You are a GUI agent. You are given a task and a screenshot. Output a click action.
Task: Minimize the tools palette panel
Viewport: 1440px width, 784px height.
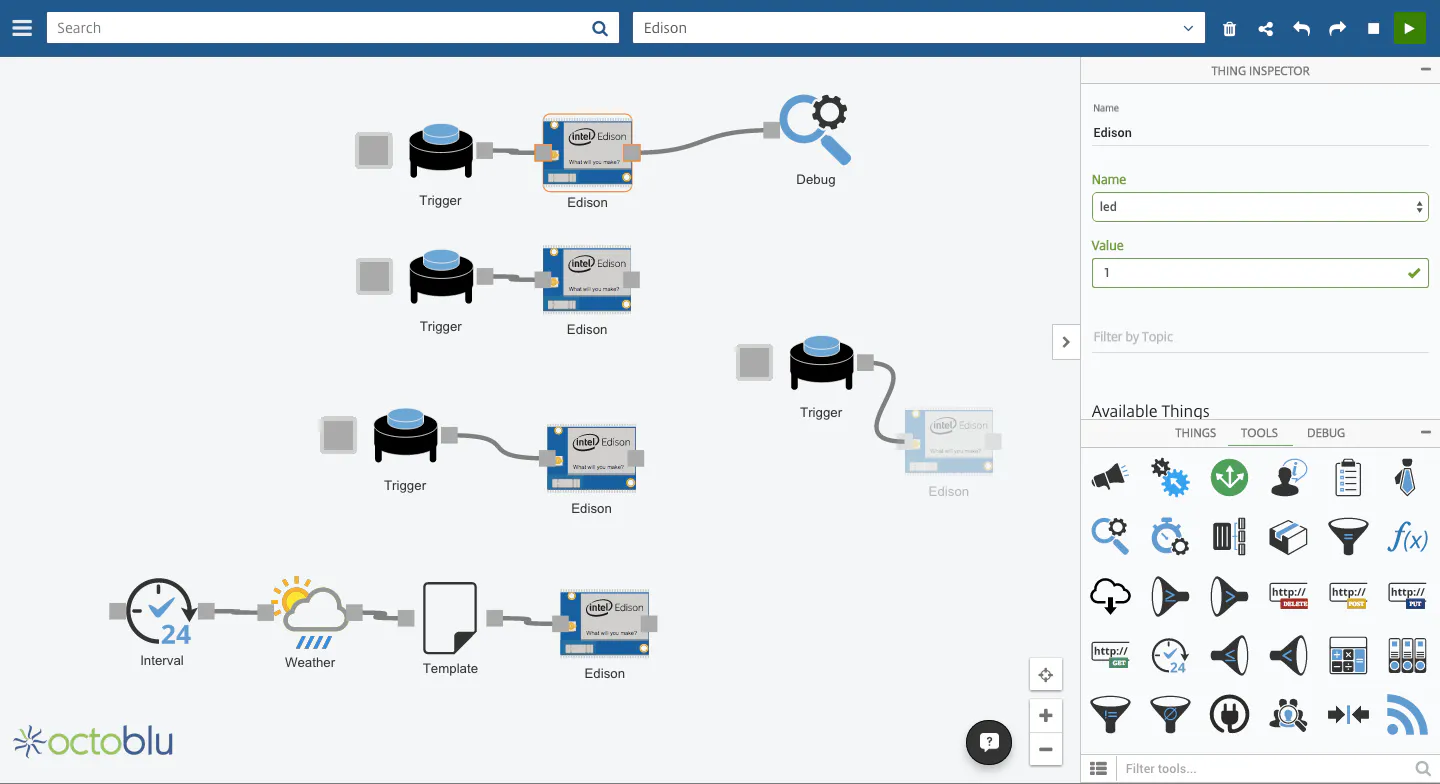1425,432
